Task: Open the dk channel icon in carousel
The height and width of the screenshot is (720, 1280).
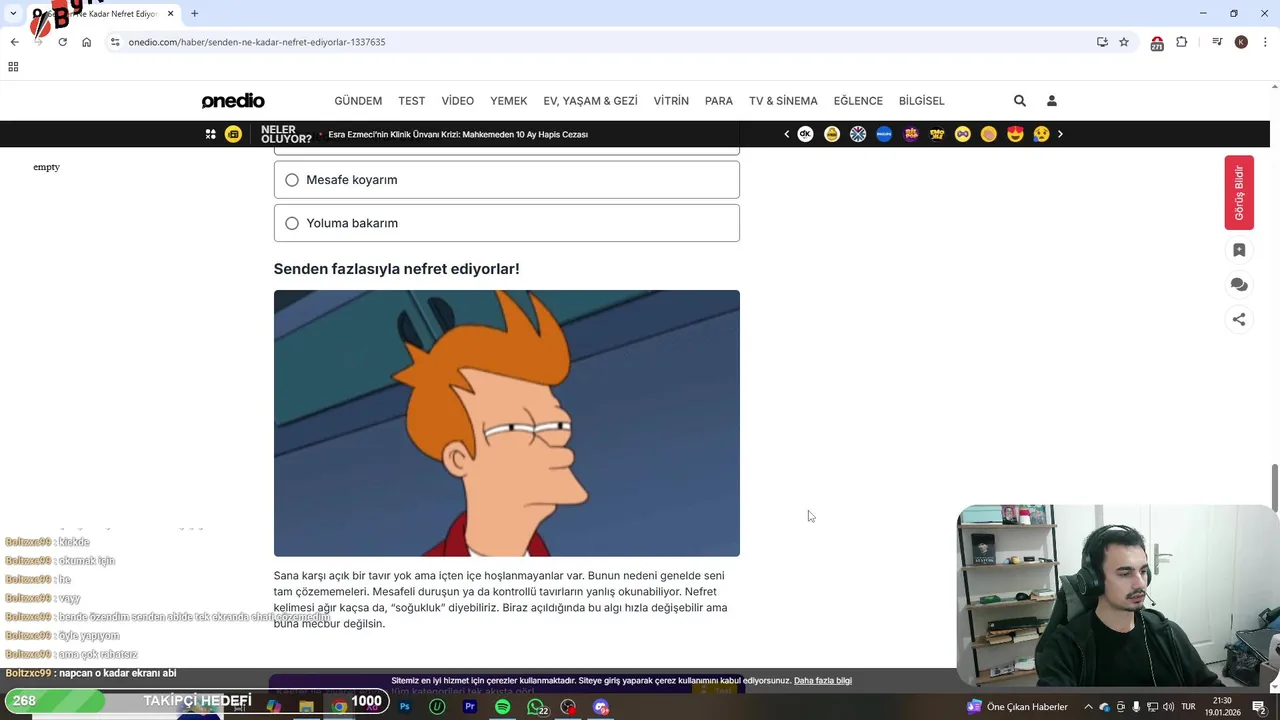Action: [805, 134]
